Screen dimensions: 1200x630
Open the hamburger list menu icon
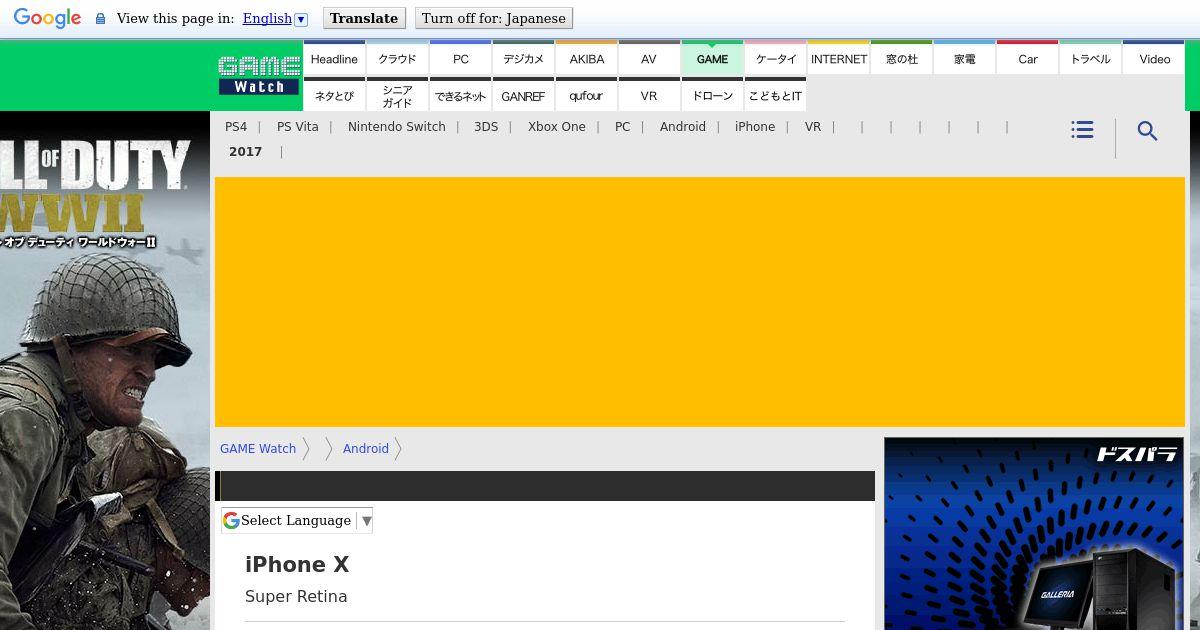(1082, 130)
